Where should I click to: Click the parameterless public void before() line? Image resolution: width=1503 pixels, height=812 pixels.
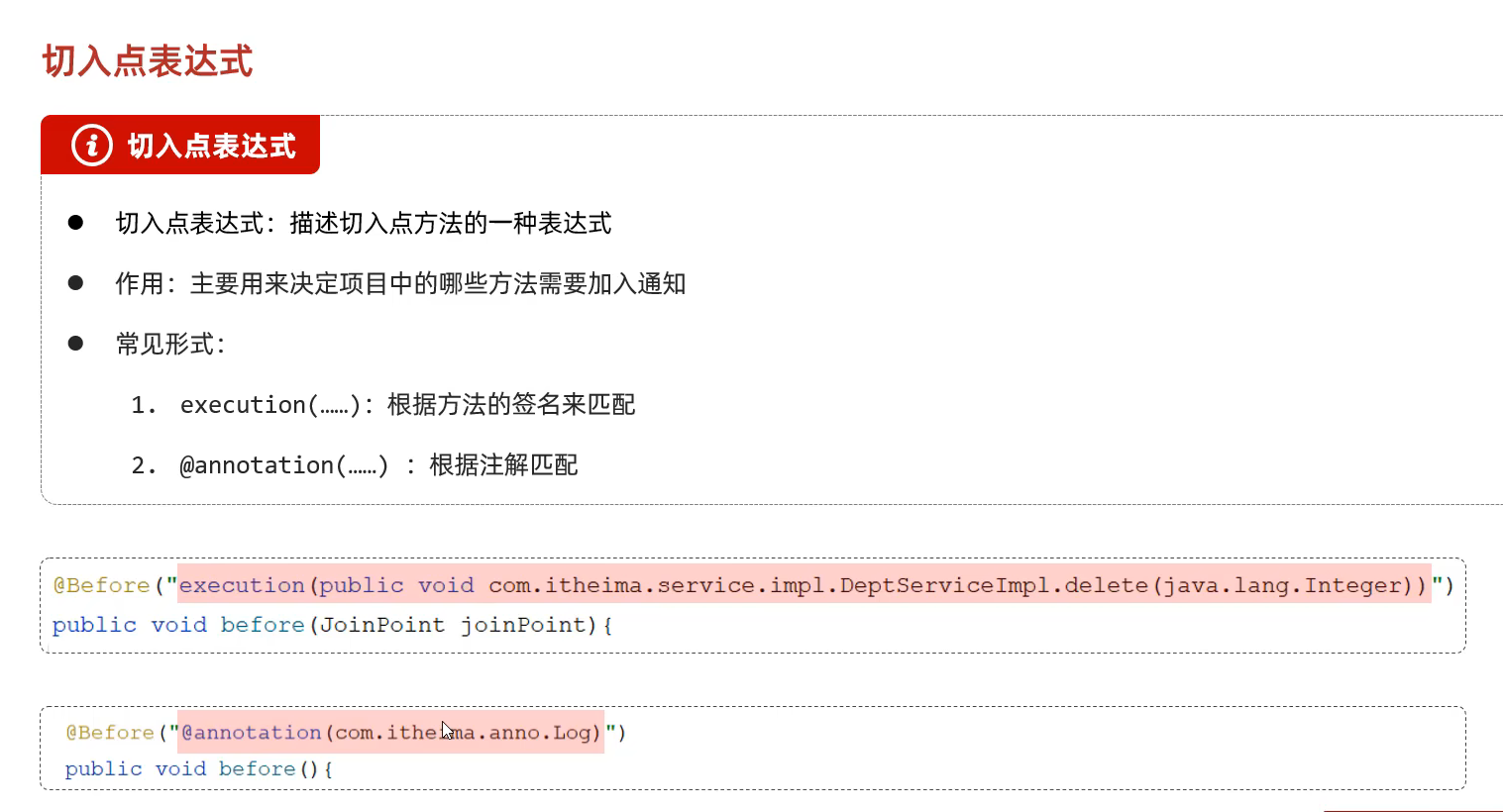click(x=198, y=769)
